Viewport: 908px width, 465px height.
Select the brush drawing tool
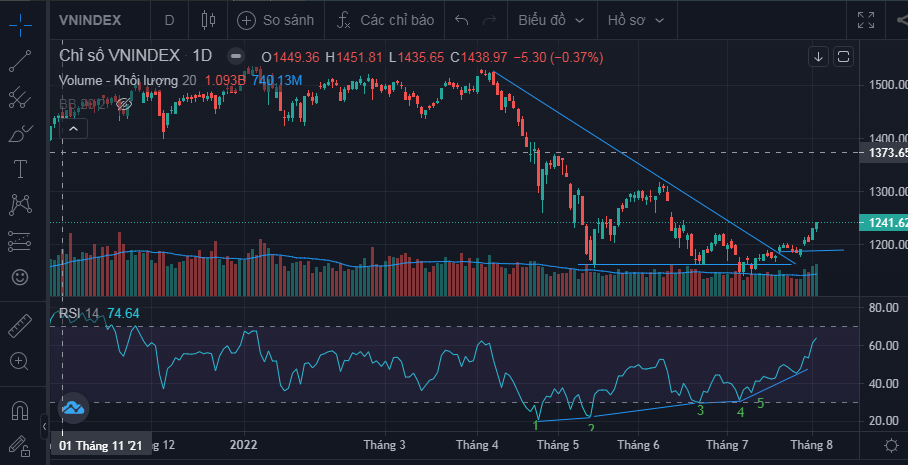click(20, 133)
